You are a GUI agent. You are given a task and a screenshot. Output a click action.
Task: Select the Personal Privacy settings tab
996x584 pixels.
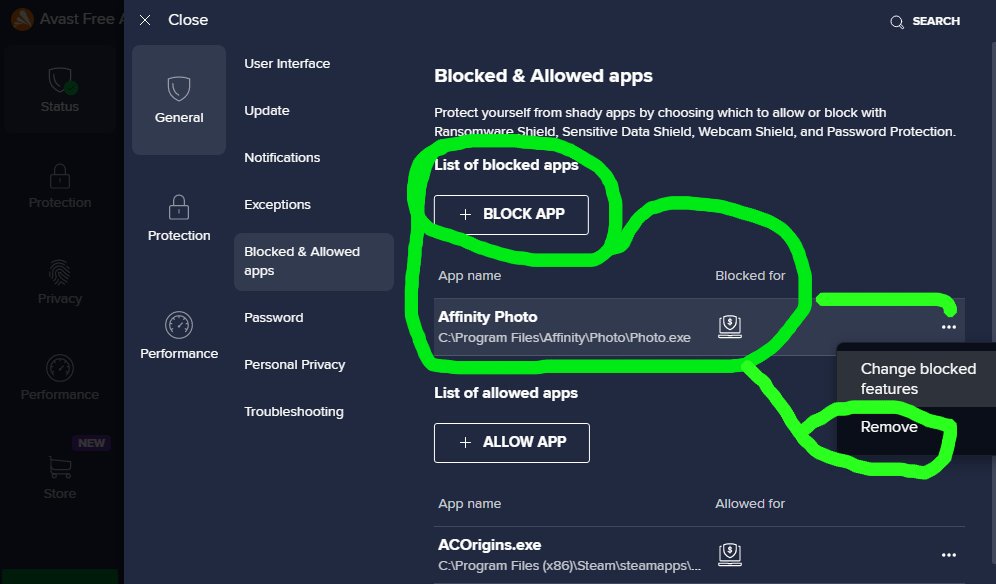[x=295, y=365]
